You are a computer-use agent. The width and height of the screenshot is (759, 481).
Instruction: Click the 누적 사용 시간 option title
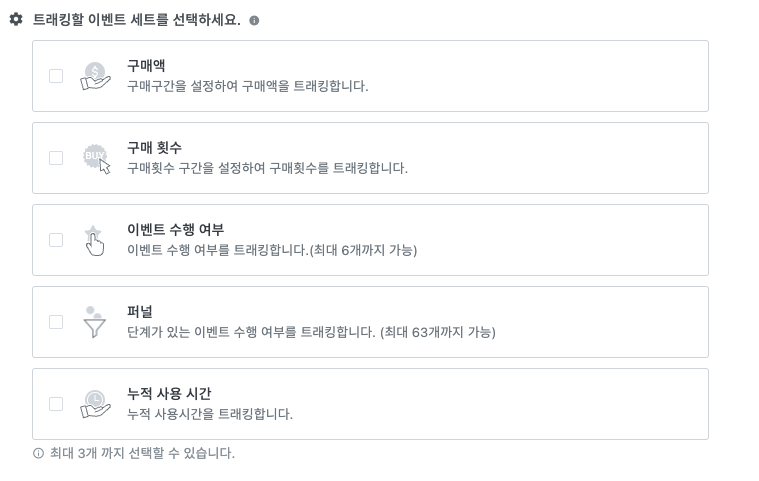(169, 393)
